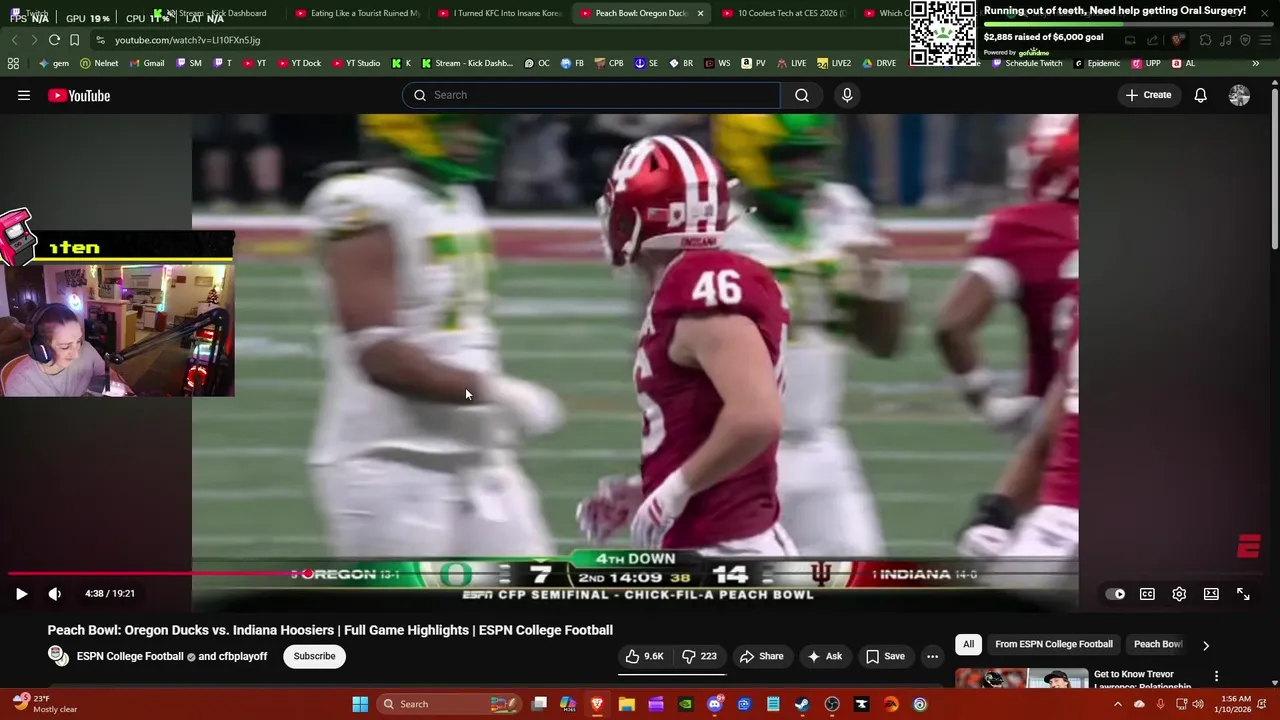Open the YouTube hamburger guide menu

pos(23,95)
